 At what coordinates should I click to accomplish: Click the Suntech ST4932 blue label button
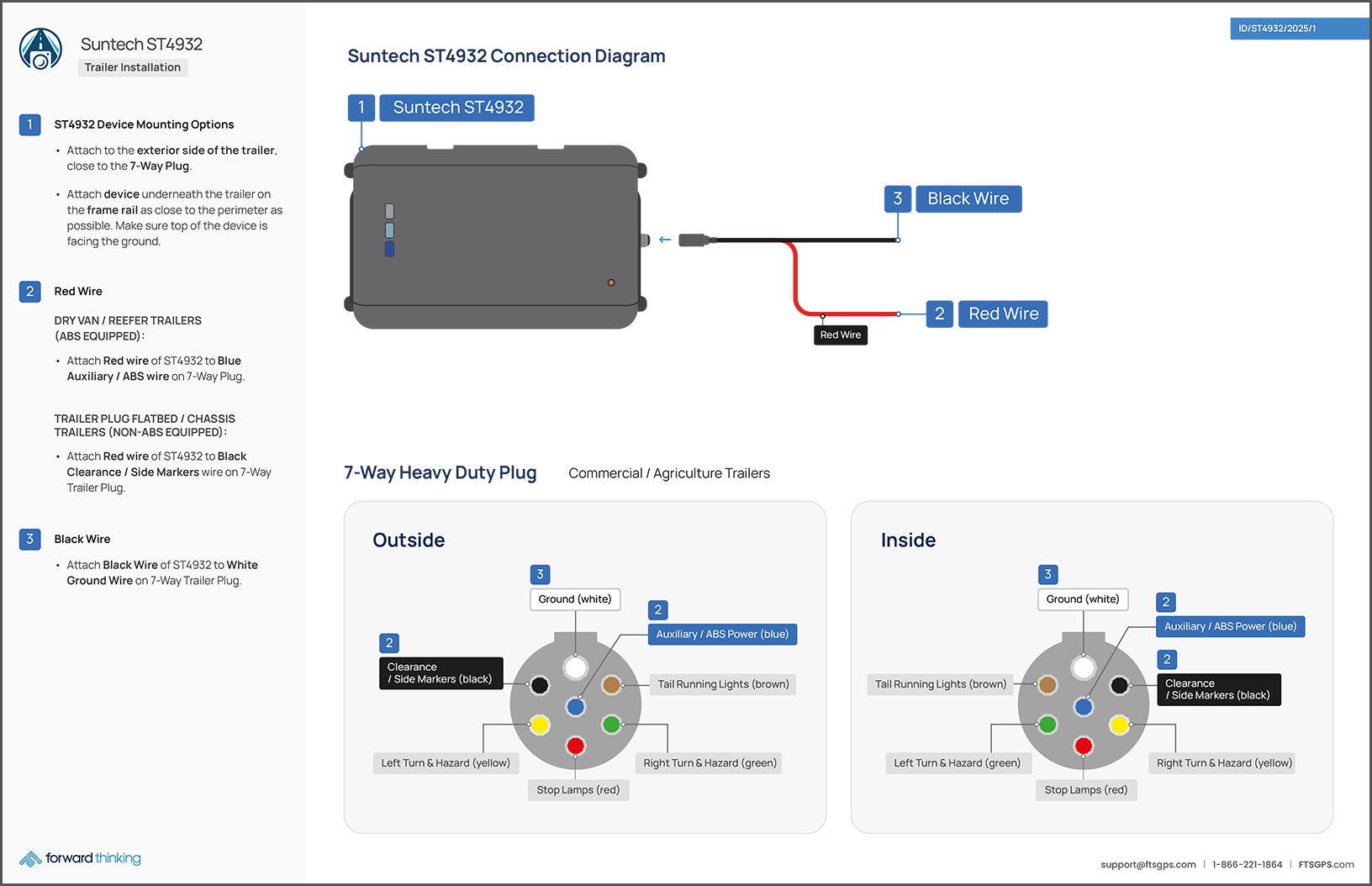pyautogui.click(x=457, y=108)
